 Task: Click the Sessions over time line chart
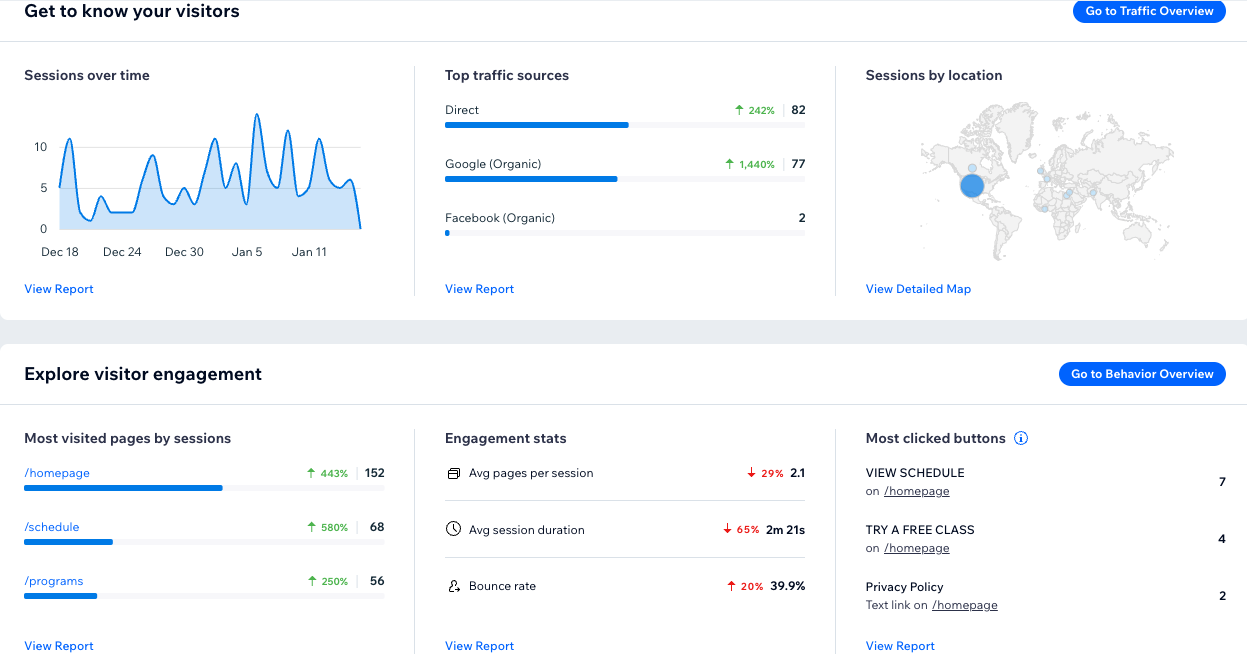coord(210,172)
